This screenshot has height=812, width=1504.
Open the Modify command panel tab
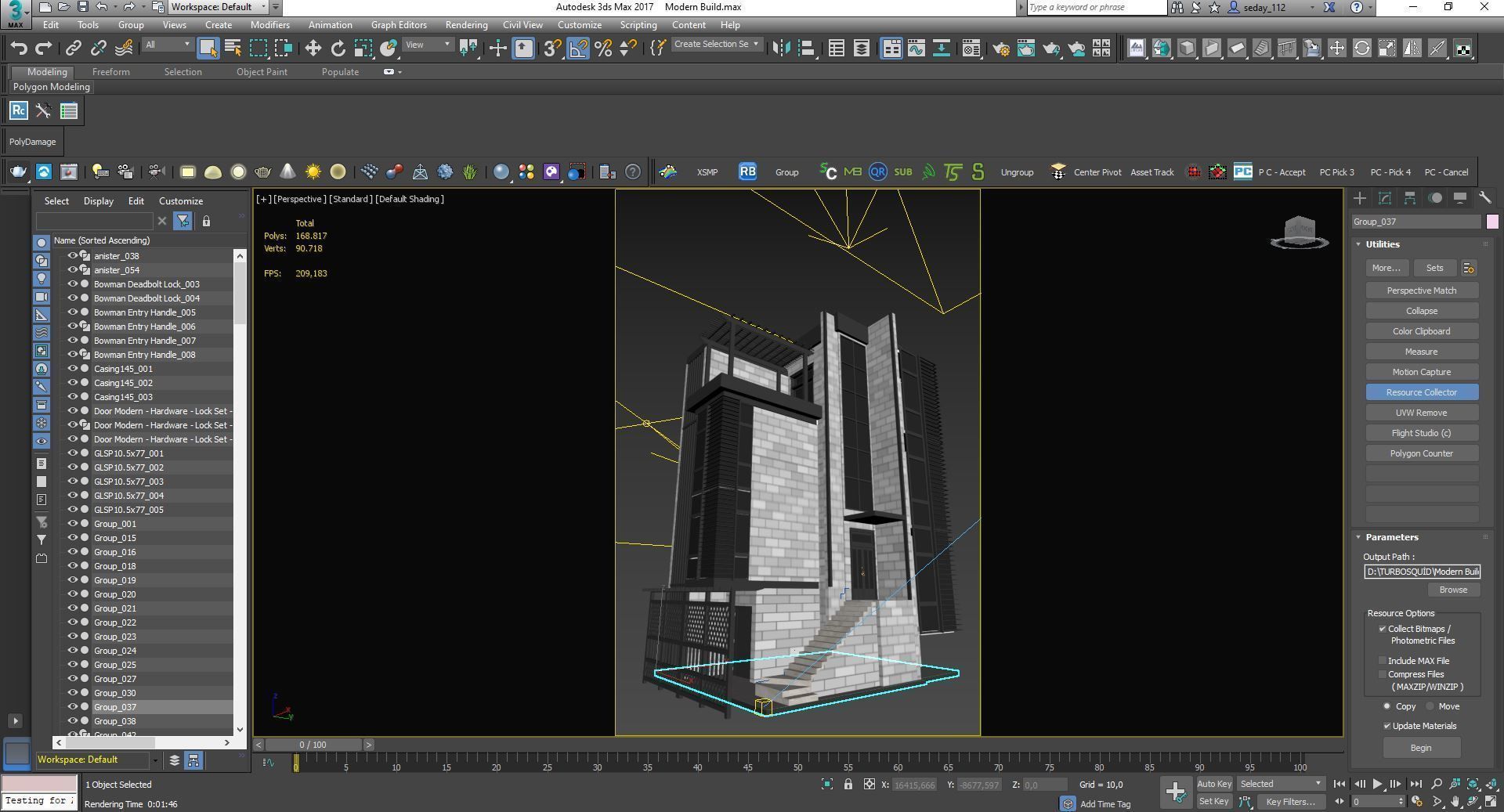click(1384, 198)
